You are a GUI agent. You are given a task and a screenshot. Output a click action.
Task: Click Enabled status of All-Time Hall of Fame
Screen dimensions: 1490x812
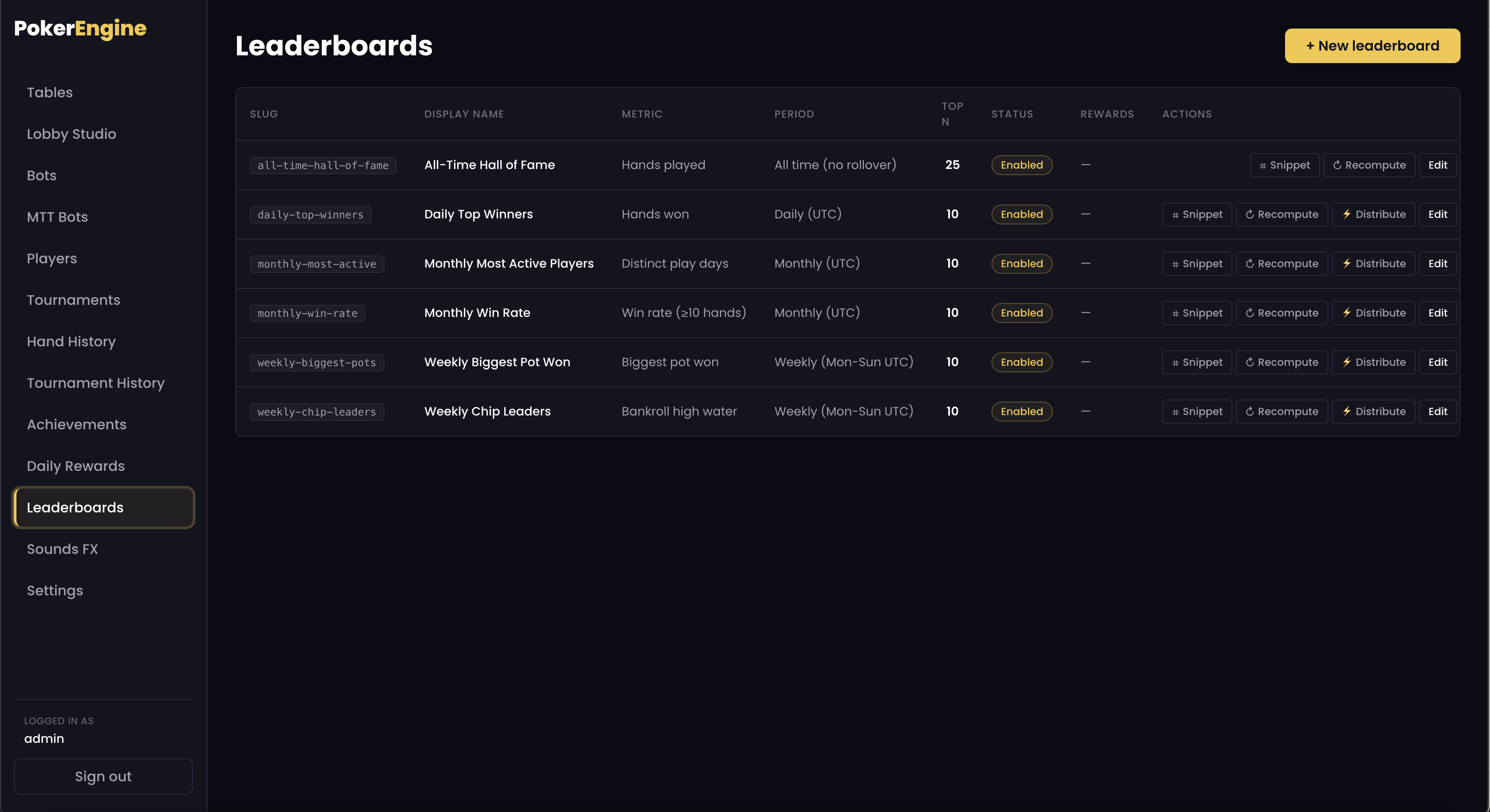tap(1021, 165)
